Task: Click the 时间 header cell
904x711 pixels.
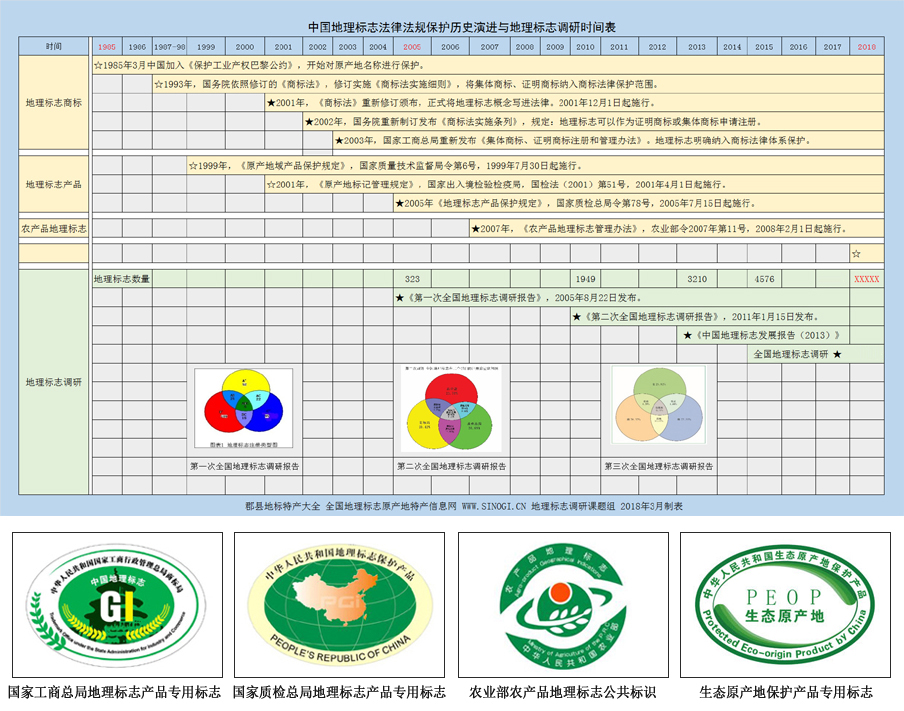Action: tap(54, 46)
